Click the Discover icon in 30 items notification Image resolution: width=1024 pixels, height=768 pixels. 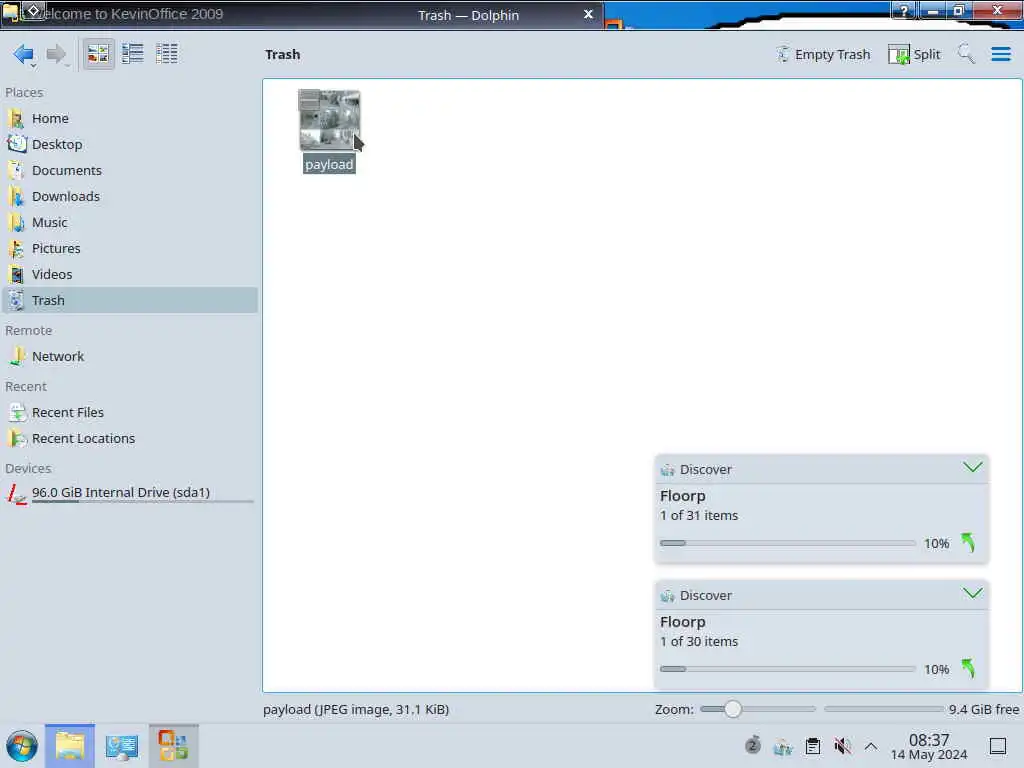(667, 596)
